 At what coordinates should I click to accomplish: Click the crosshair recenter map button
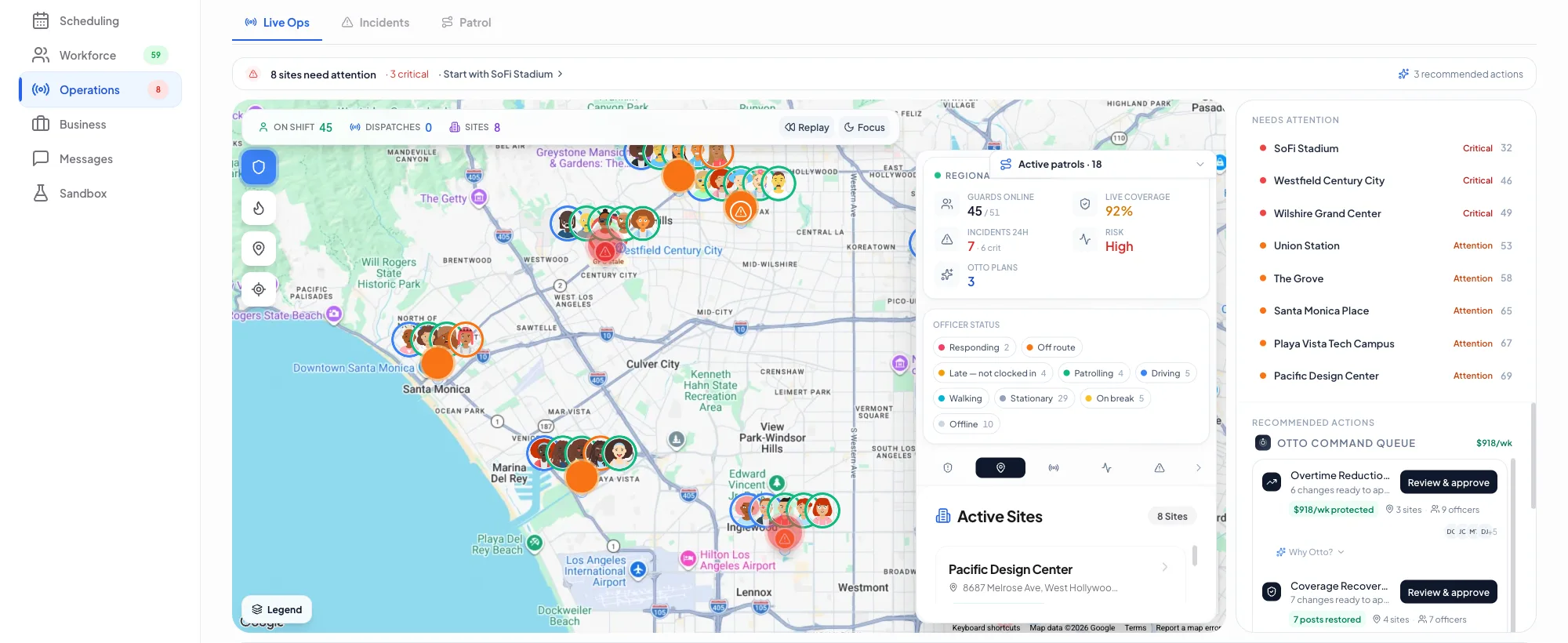259,289
